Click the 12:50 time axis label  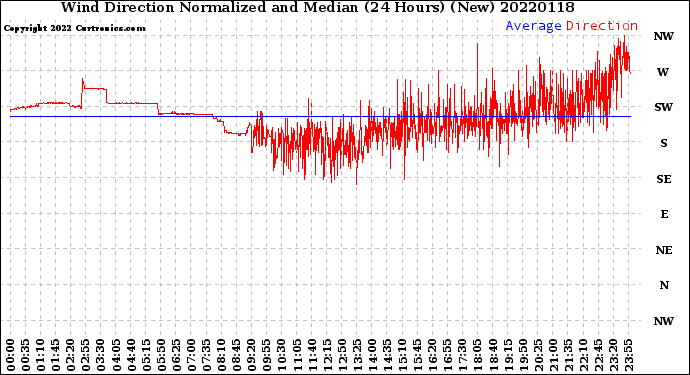(342, 355)
